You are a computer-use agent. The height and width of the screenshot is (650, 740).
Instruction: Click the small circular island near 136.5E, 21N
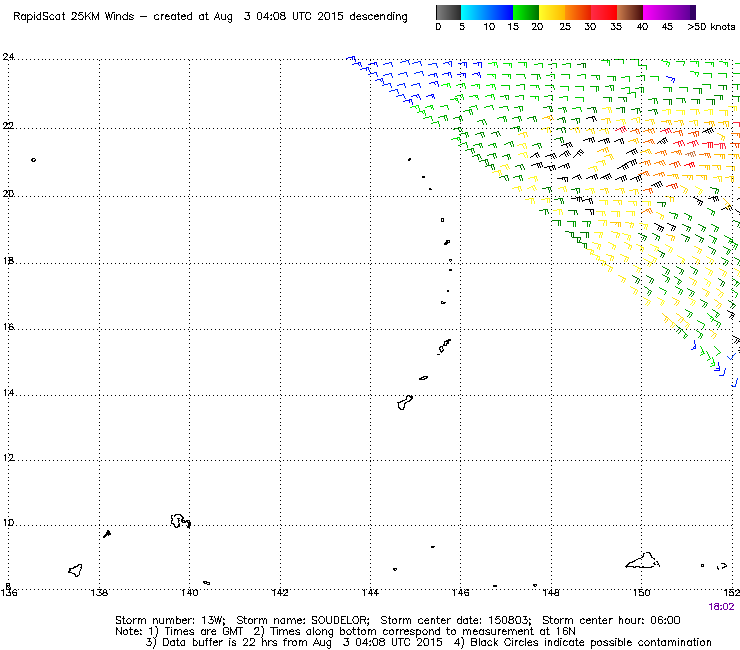34,160
